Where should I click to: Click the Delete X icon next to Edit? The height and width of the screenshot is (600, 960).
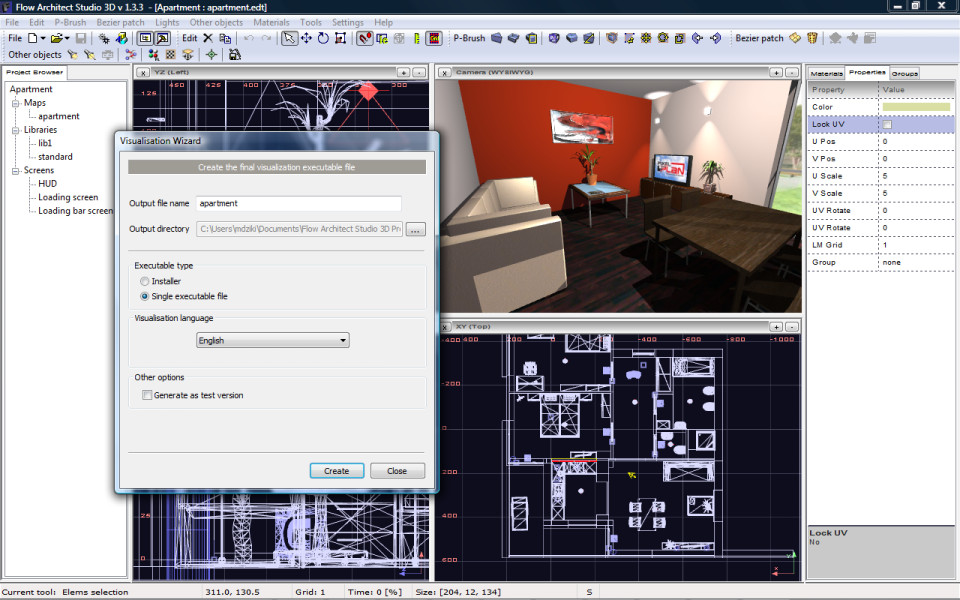(208, 38)
